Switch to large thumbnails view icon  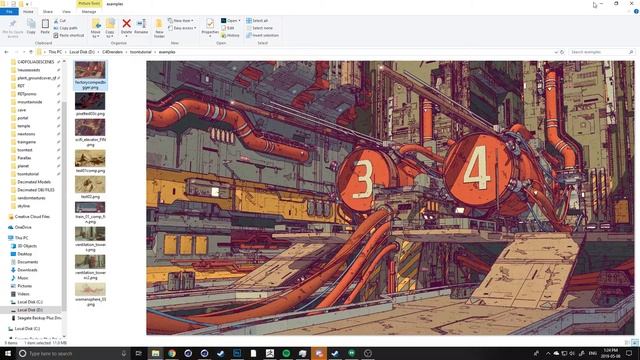[635, 342]
